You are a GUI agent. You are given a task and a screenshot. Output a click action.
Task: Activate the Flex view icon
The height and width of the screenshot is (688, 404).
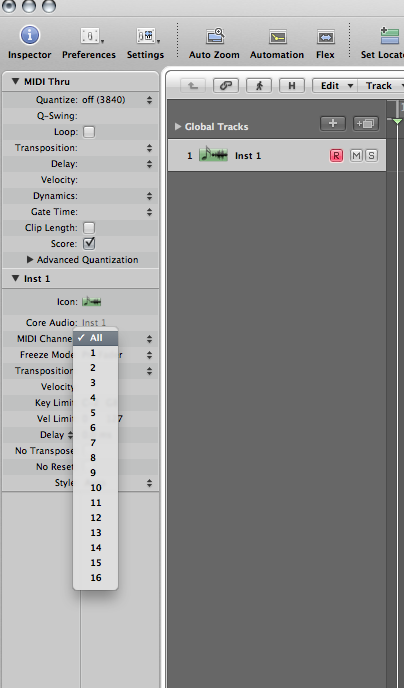(325, 37)
